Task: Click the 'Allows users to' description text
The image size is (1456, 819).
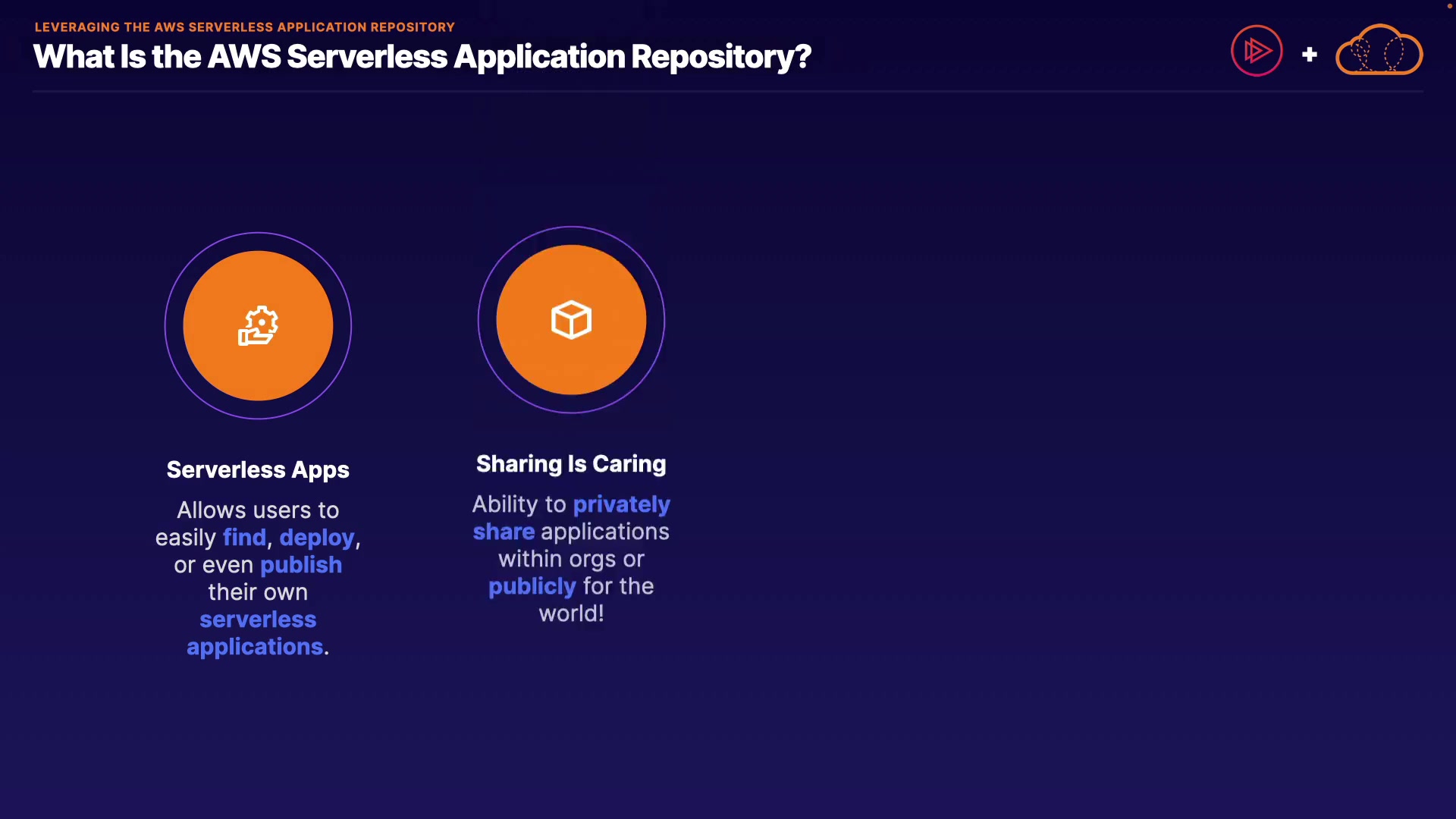Action: 258,510
